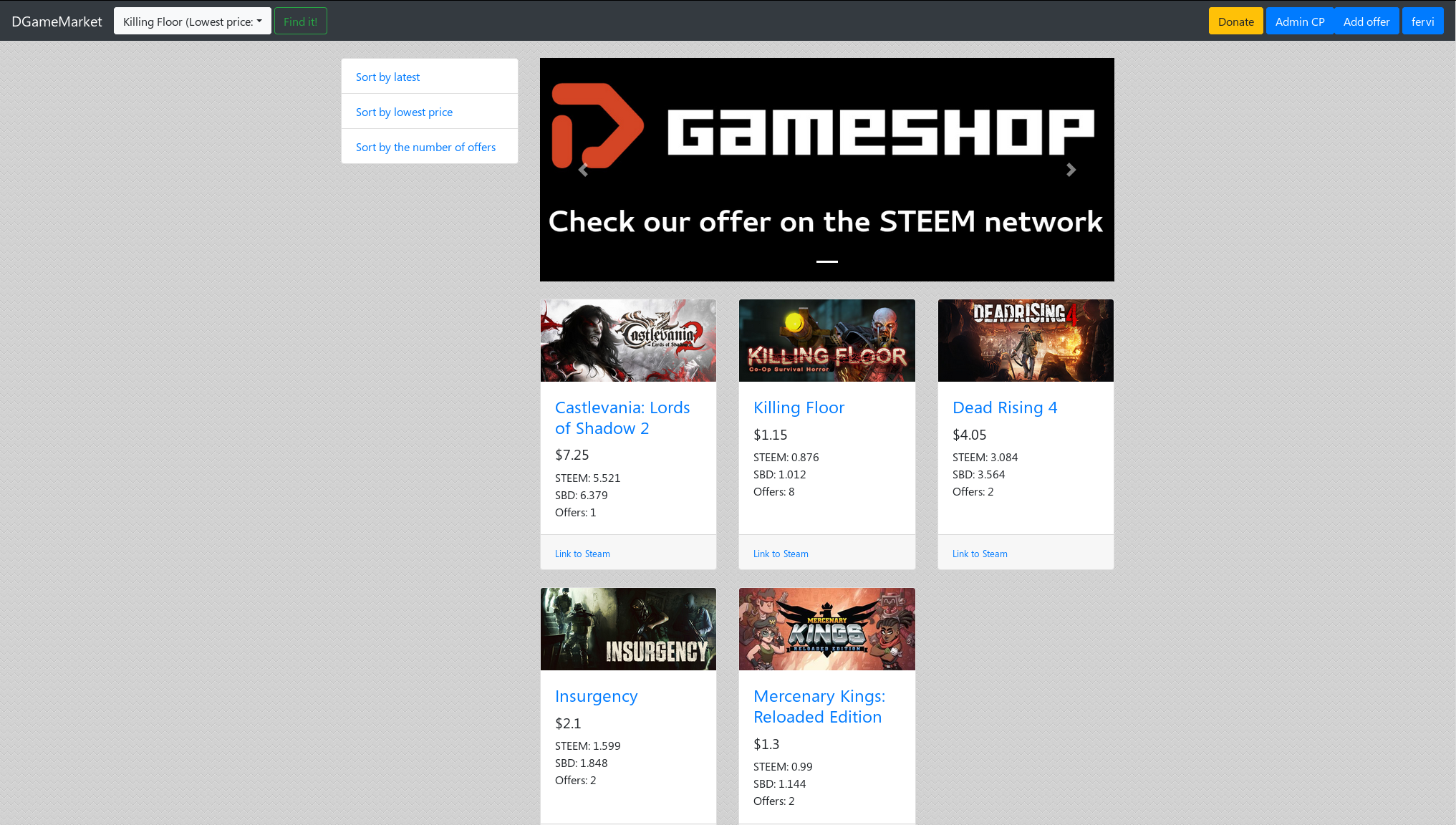The image size is (1456, 825).
Task: Click the carousel slide indicator bar
Action: (x=826, y=261)
